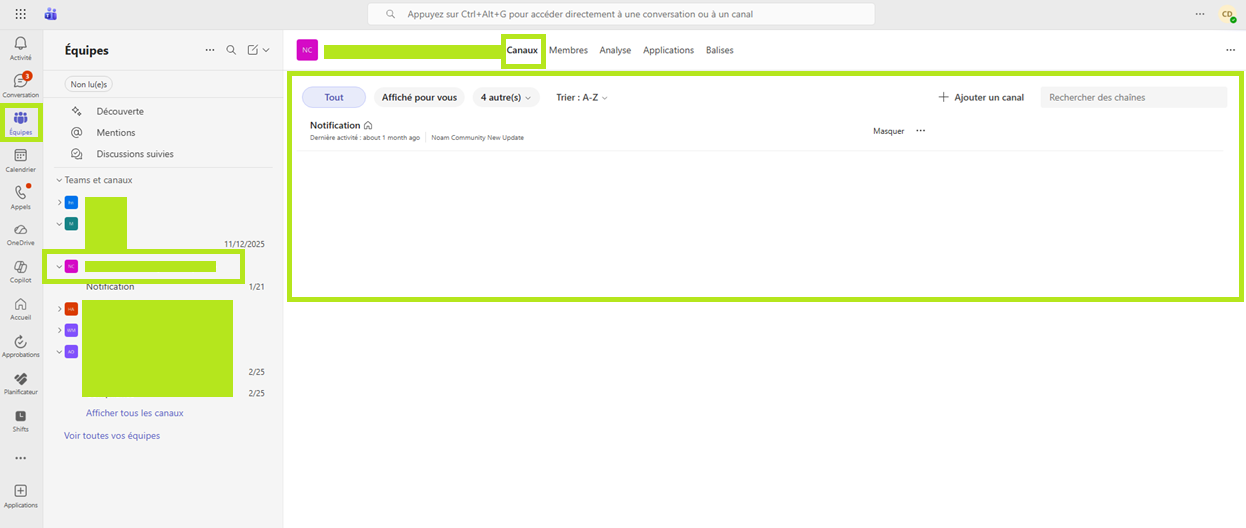Expand the team with WM avatar
Image resolution: width=1246 pixels, height=528 pixels.
59,330
